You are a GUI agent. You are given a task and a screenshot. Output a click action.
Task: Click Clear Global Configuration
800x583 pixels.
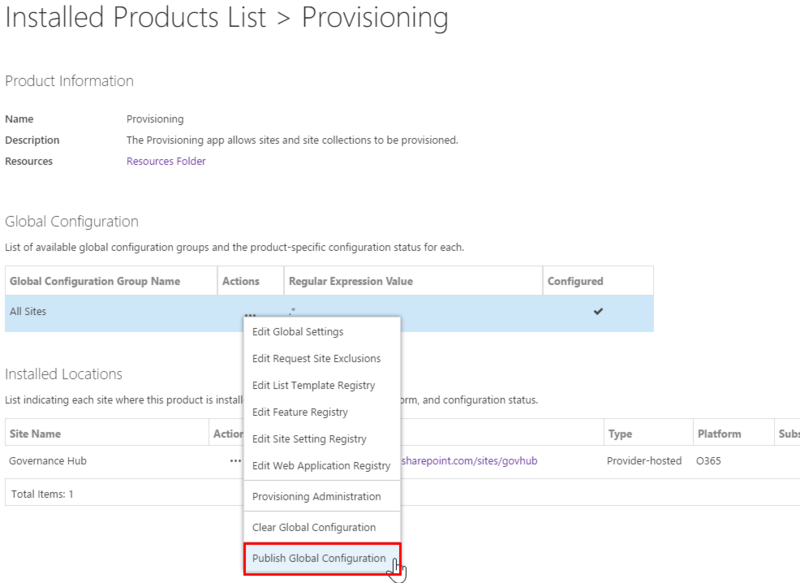pos(314,527)
